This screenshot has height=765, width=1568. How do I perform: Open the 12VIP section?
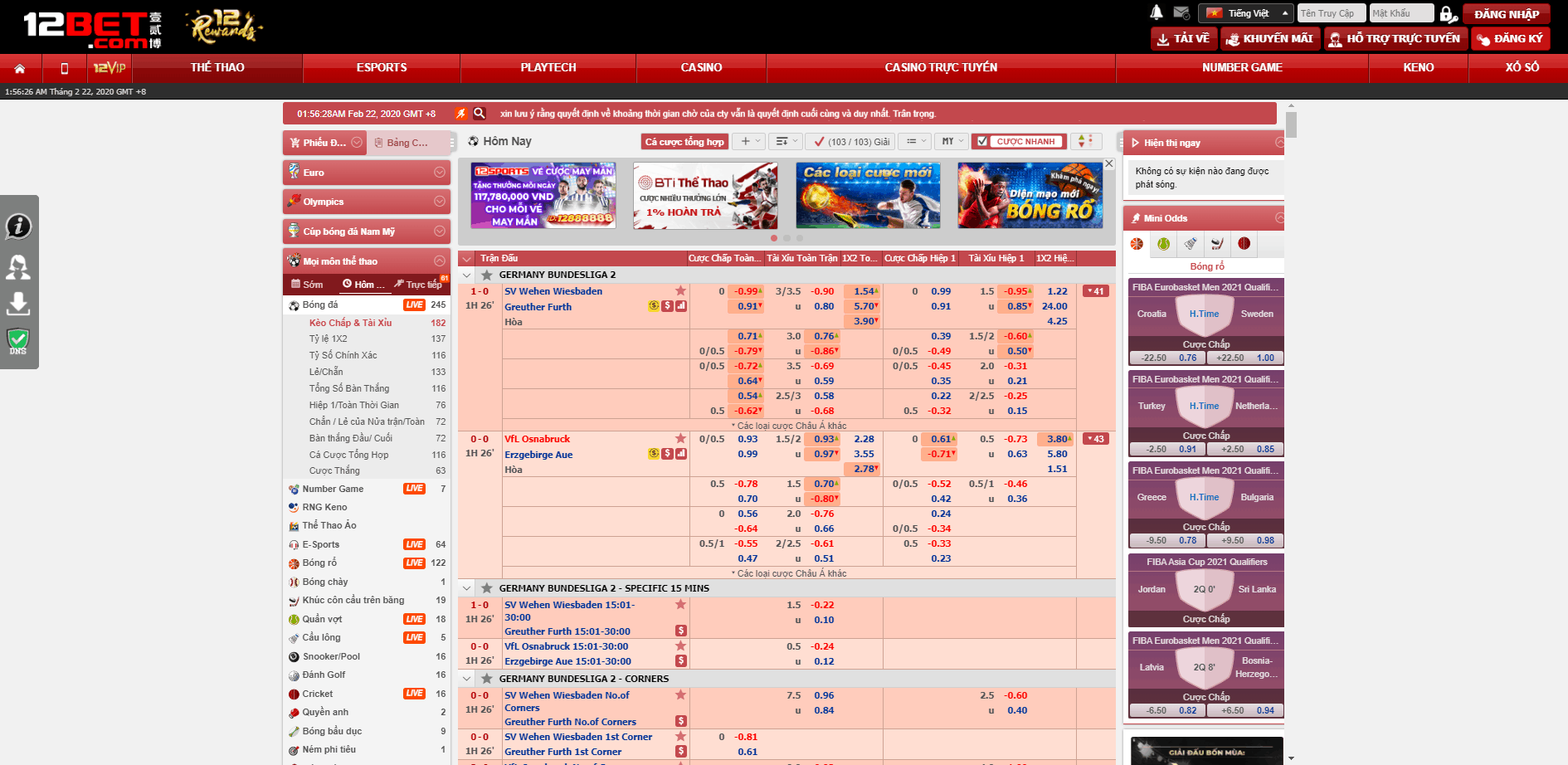109,68
